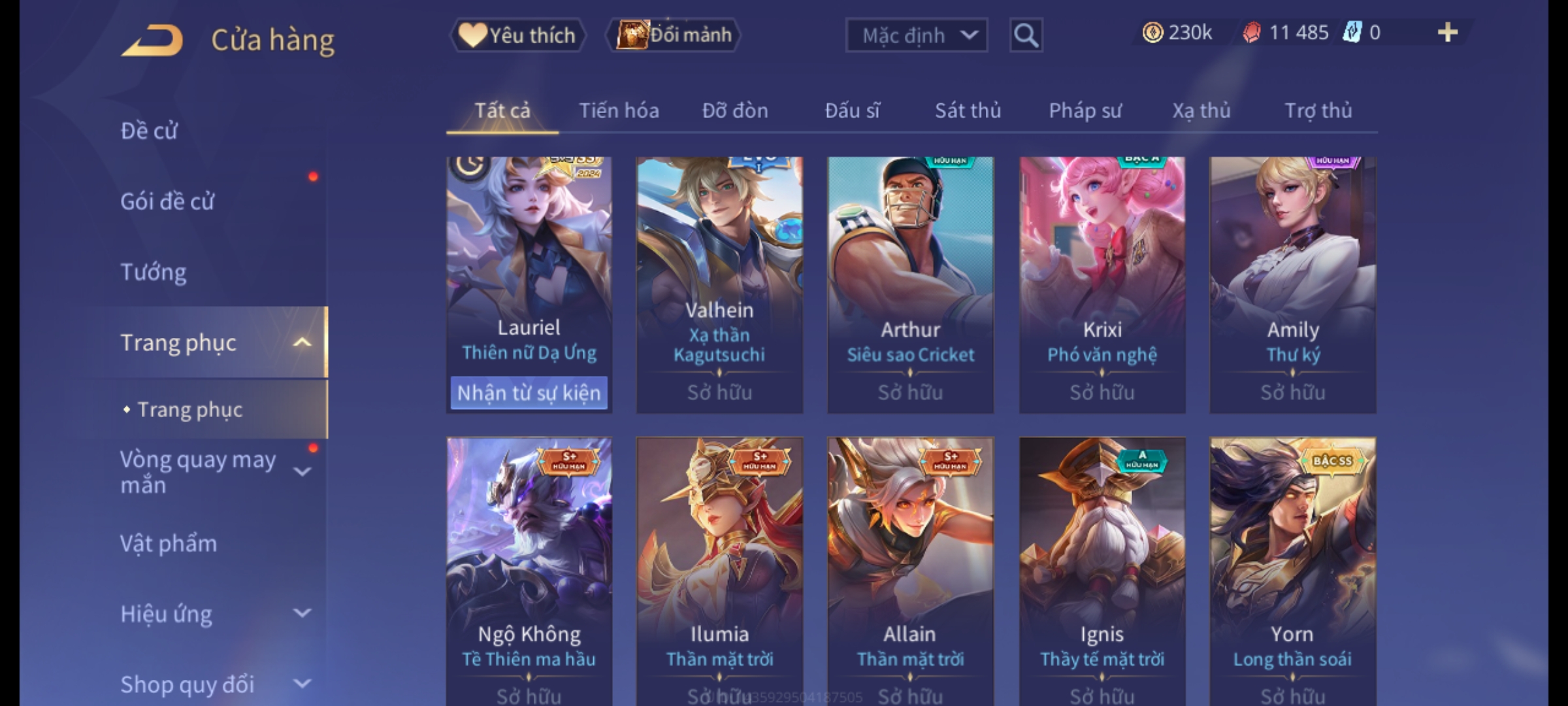The height and width of the screenshot is (706, 1568).
Task: Switch to the Tiến hóa tab
Action: click(x=619, y=110)
